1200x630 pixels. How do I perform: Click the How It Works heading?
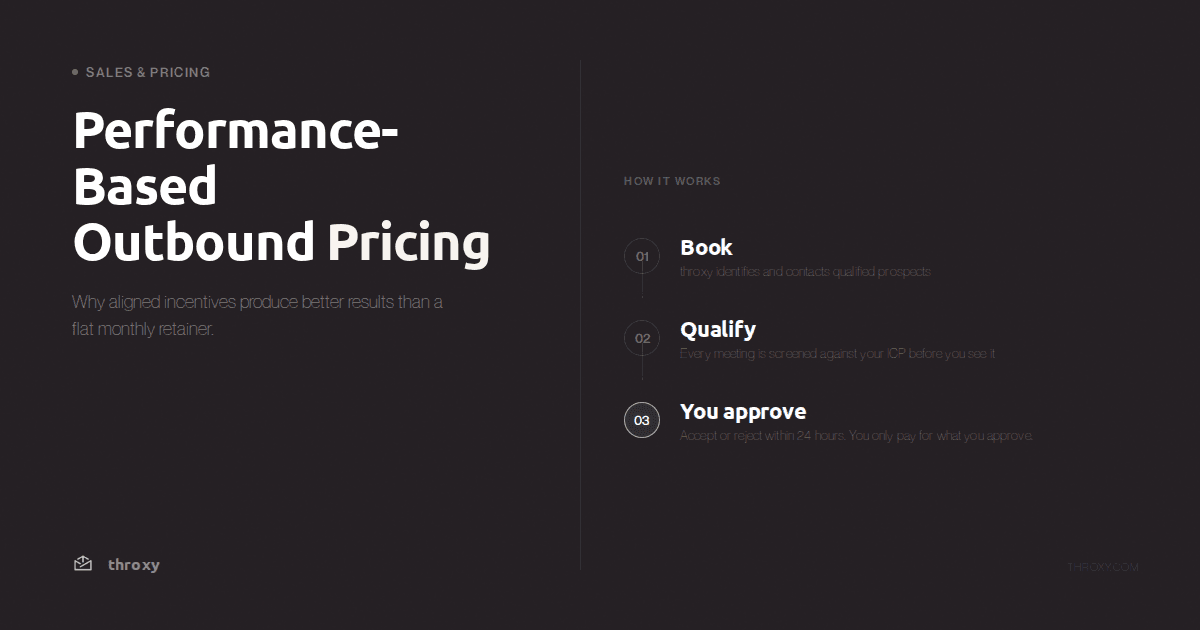click(672, 181)
